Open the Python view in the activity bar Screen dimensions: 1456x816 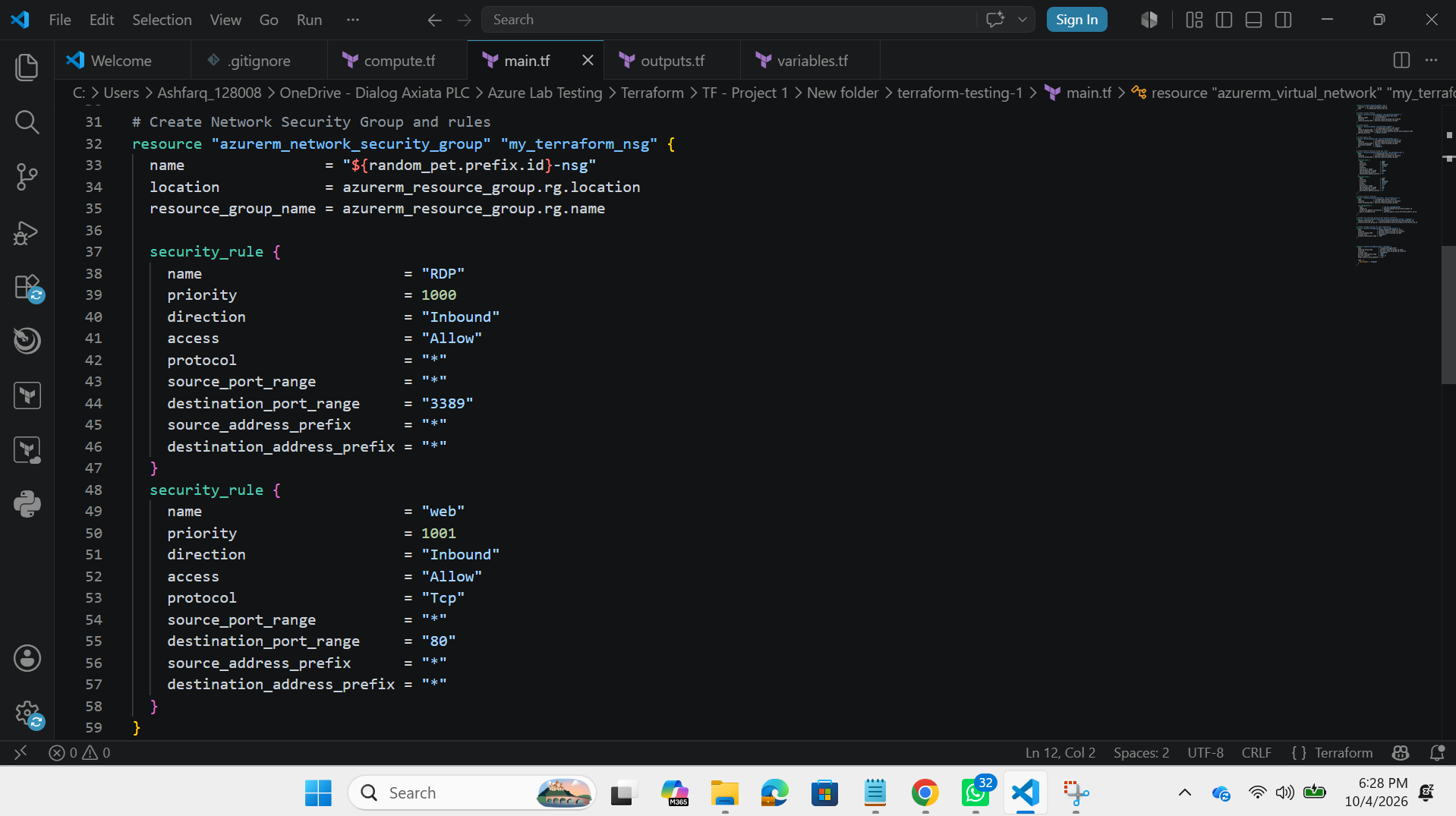point(27,504)
